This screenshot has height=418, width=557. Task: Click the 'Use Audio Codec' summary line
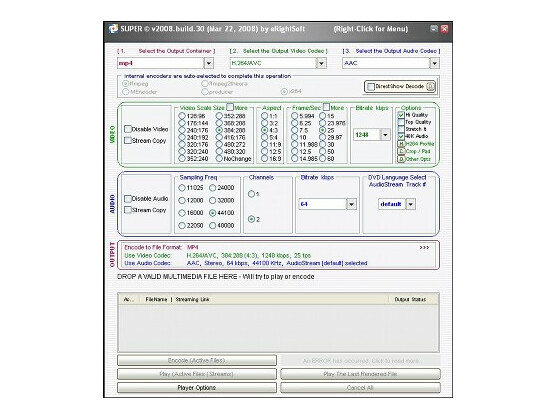[x=245, y=263]
